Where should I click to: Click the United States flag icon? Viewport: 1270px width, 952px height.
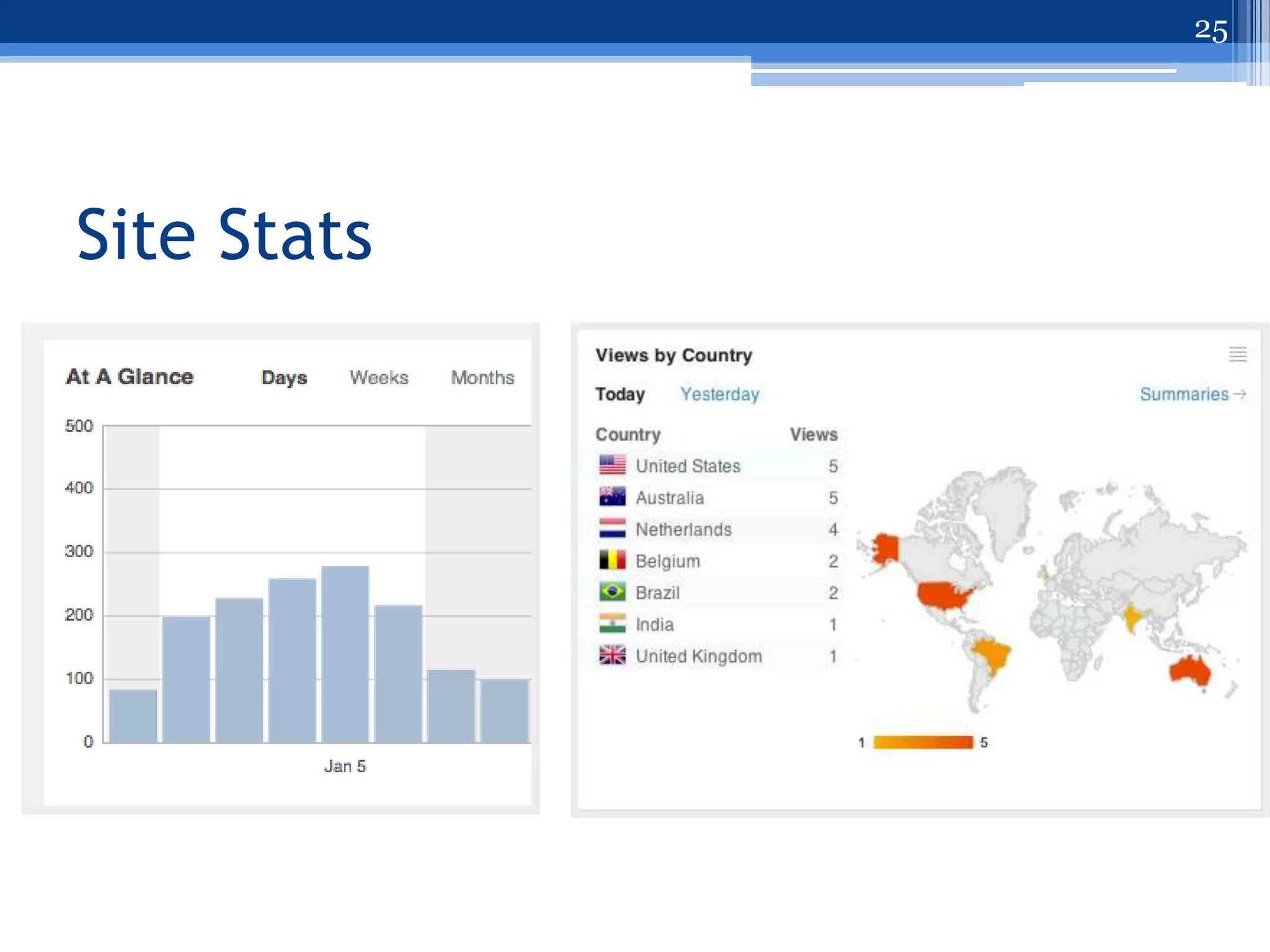(612, 465)
